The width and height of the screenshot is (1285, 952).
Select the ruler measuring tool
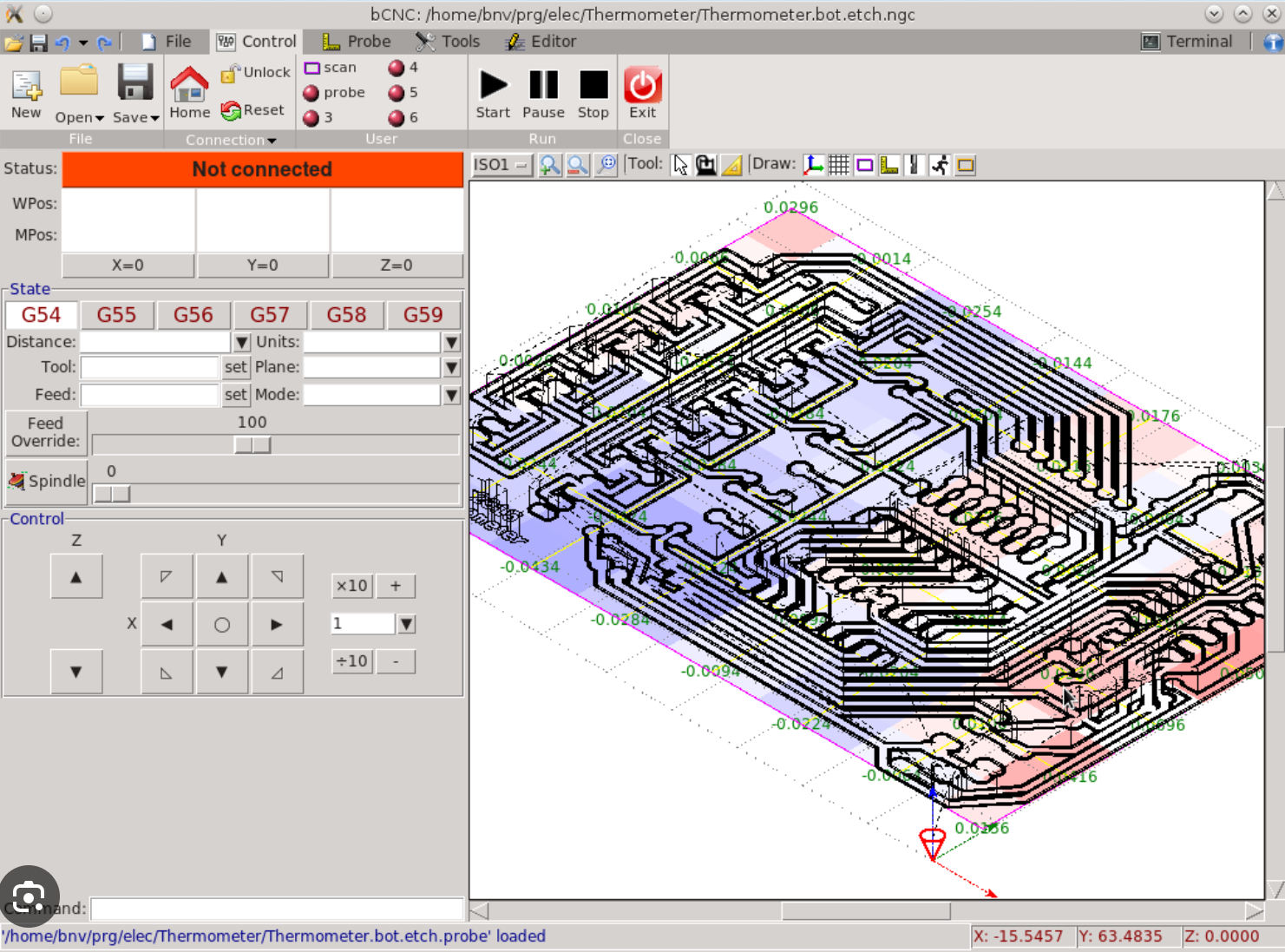[x=732, y=165]
